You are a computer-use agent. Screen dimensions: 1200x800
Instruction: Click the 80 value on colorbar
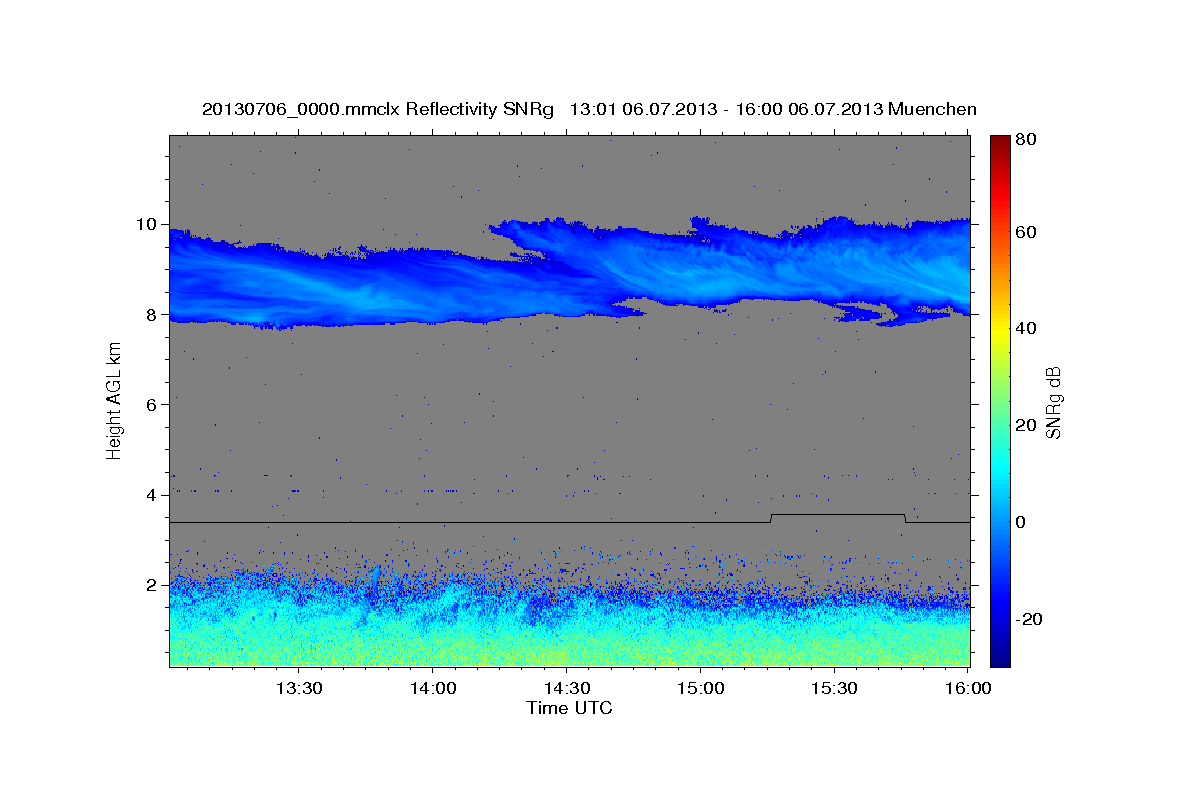tap(1027, 140)
